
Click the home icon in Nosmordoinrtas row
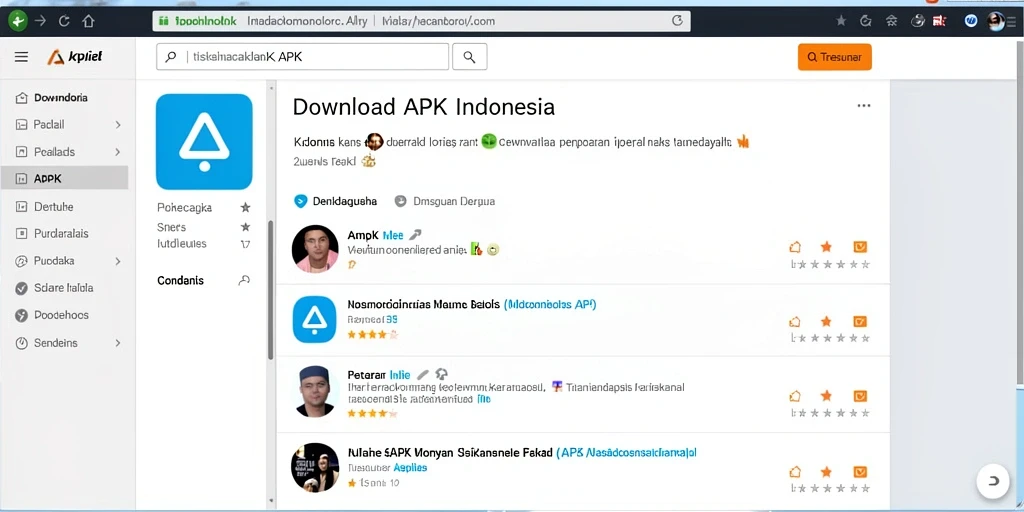(x=795, y=321)
